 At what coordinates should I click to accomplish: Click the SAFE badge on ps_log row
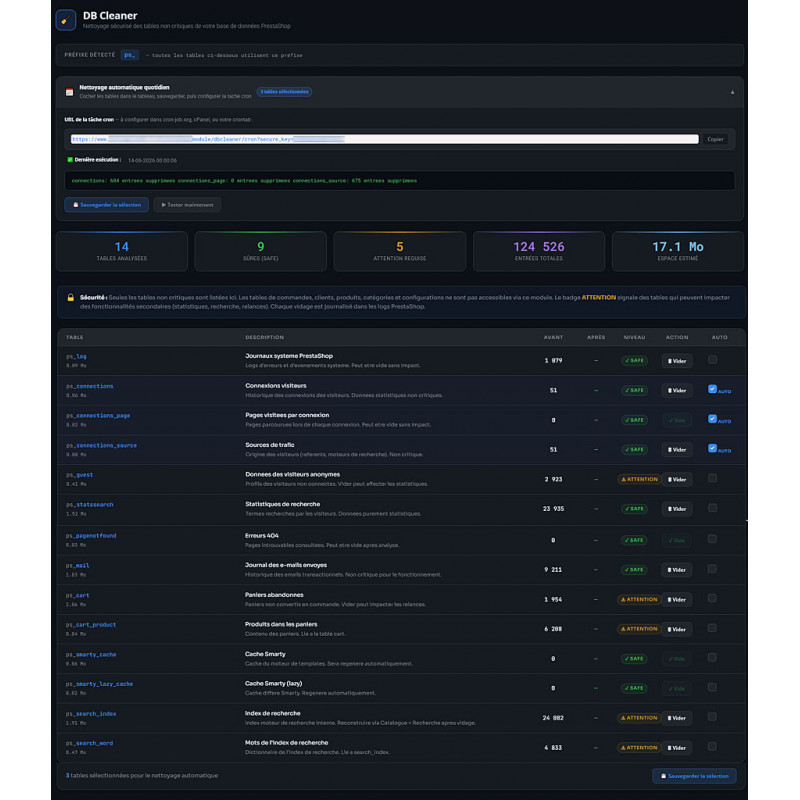coord(634,361)
